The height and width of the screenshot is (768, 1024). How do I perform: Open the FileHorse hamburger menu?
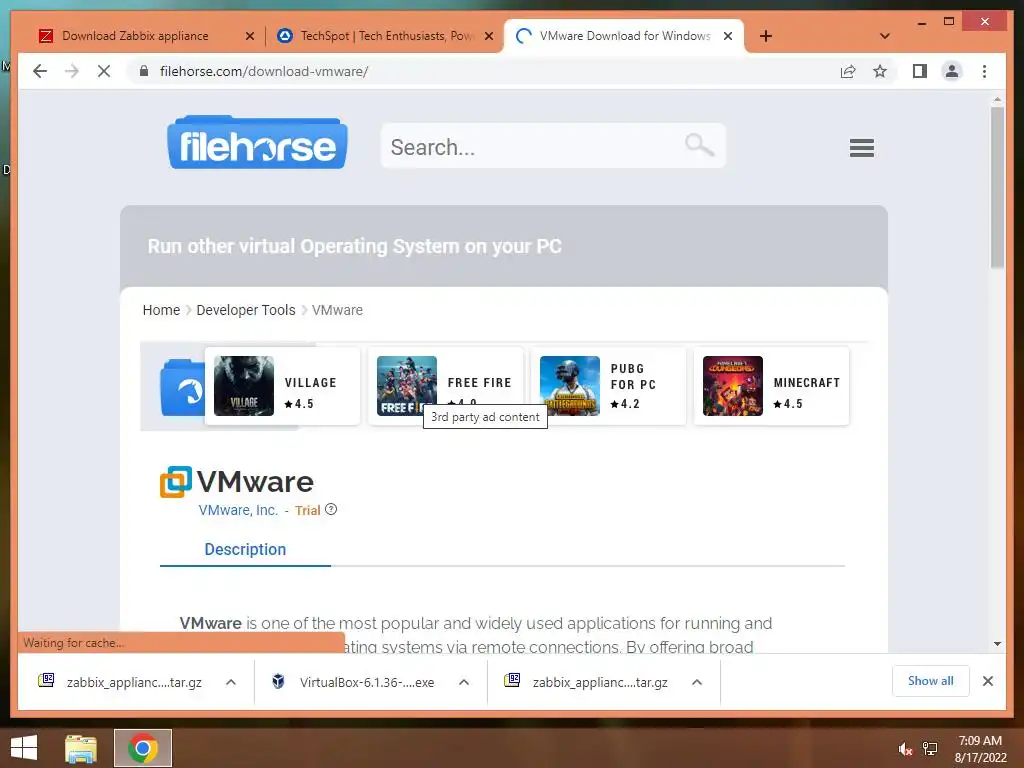coord(861,148)
